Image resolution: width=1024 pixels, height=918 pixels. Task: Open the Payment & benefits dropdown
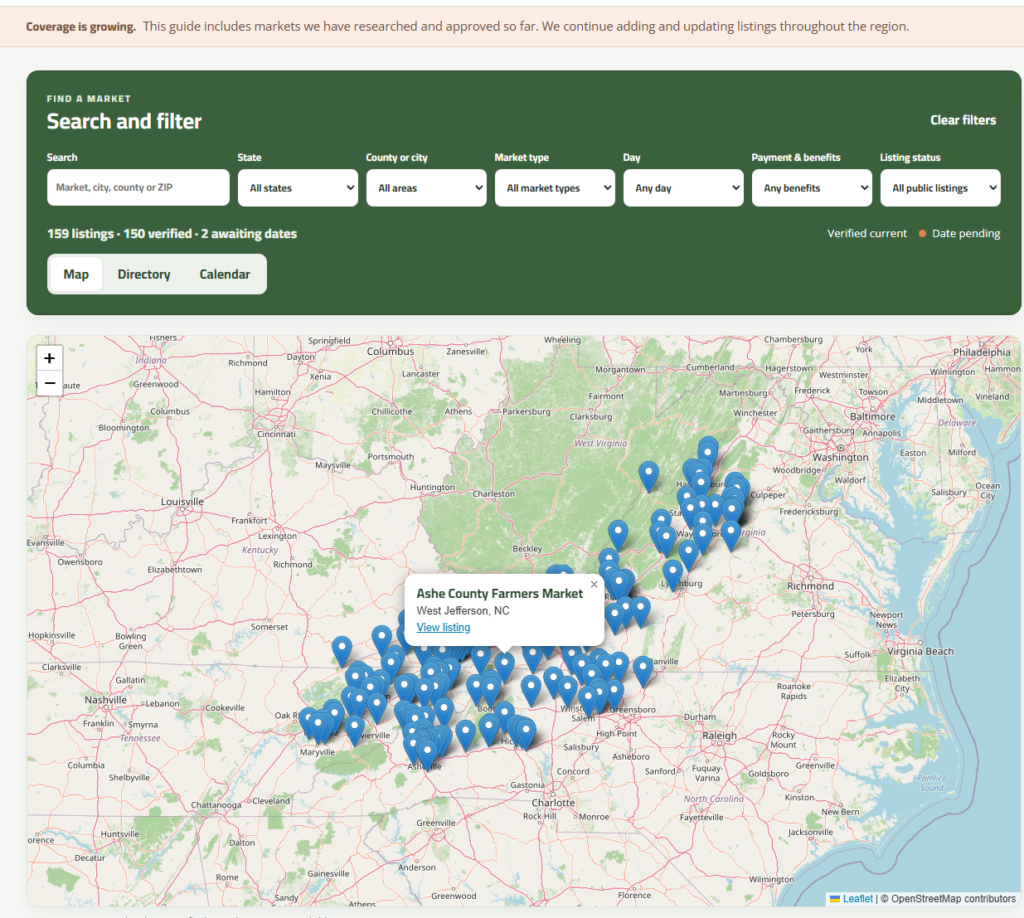pos(812,188)
